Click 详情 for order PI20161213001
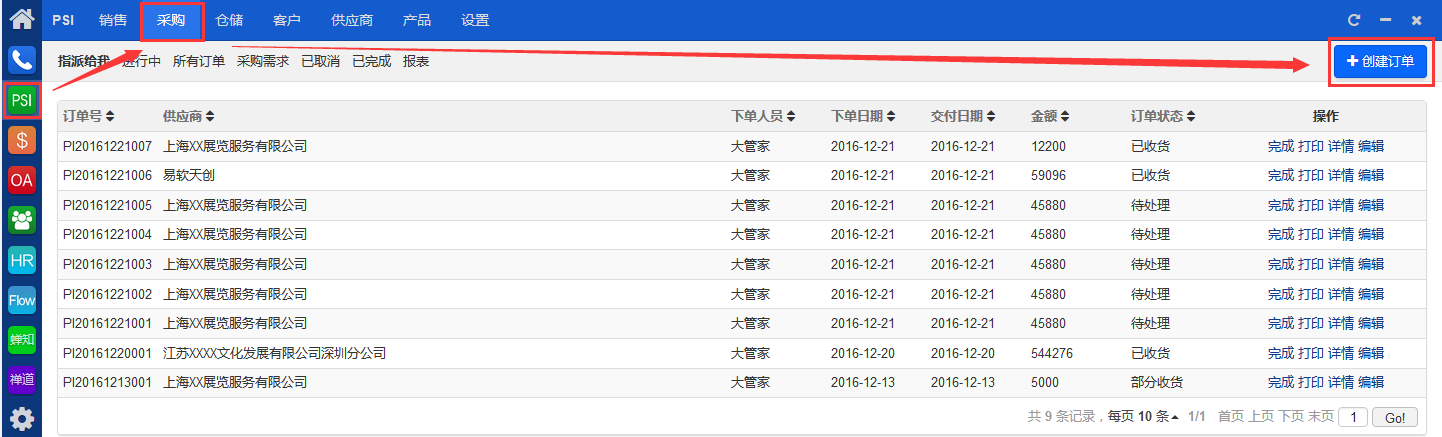Screen dimensions: 1442x437 tap(1341, 382)
